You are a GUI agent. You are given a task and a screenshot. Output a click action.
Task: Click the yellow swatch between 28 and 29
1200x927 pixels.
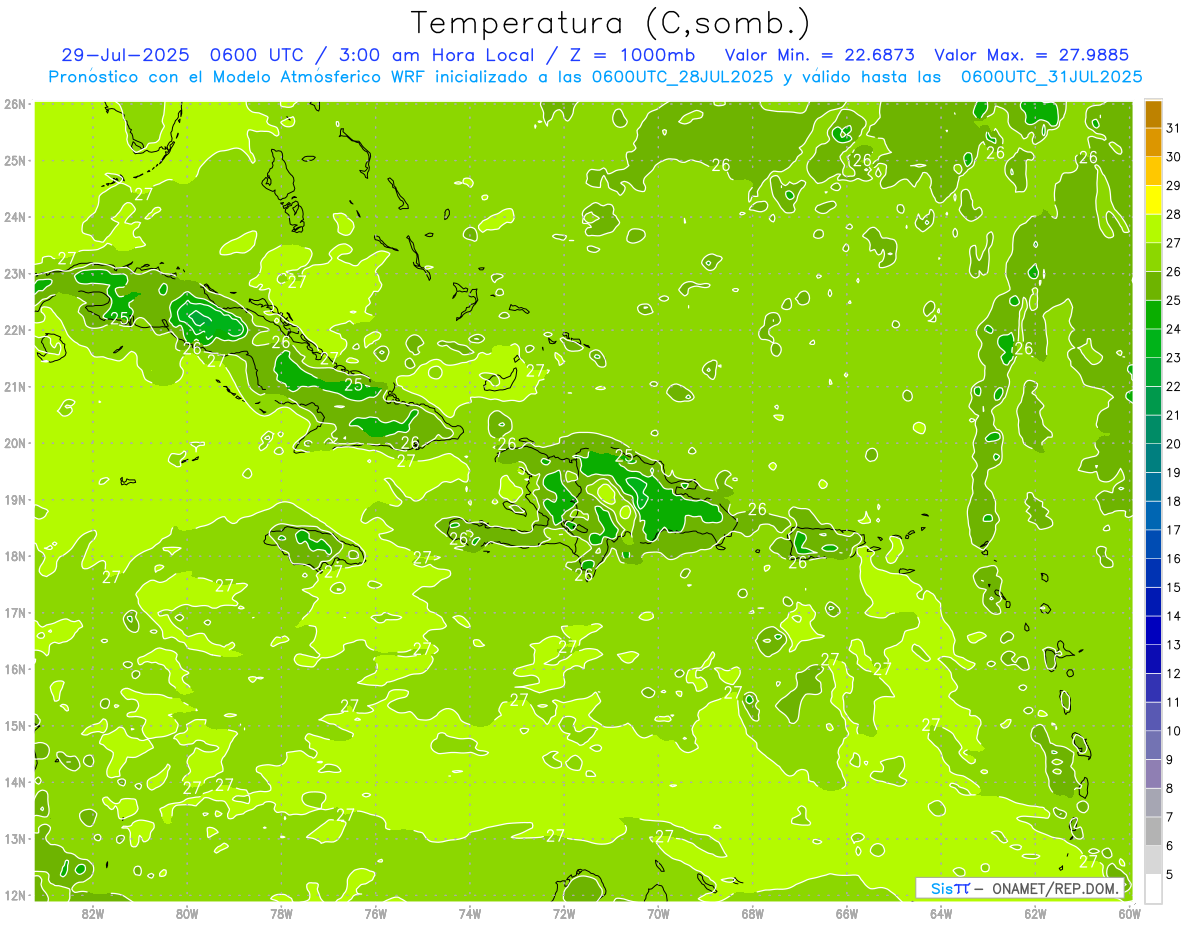coord(1153,201)
